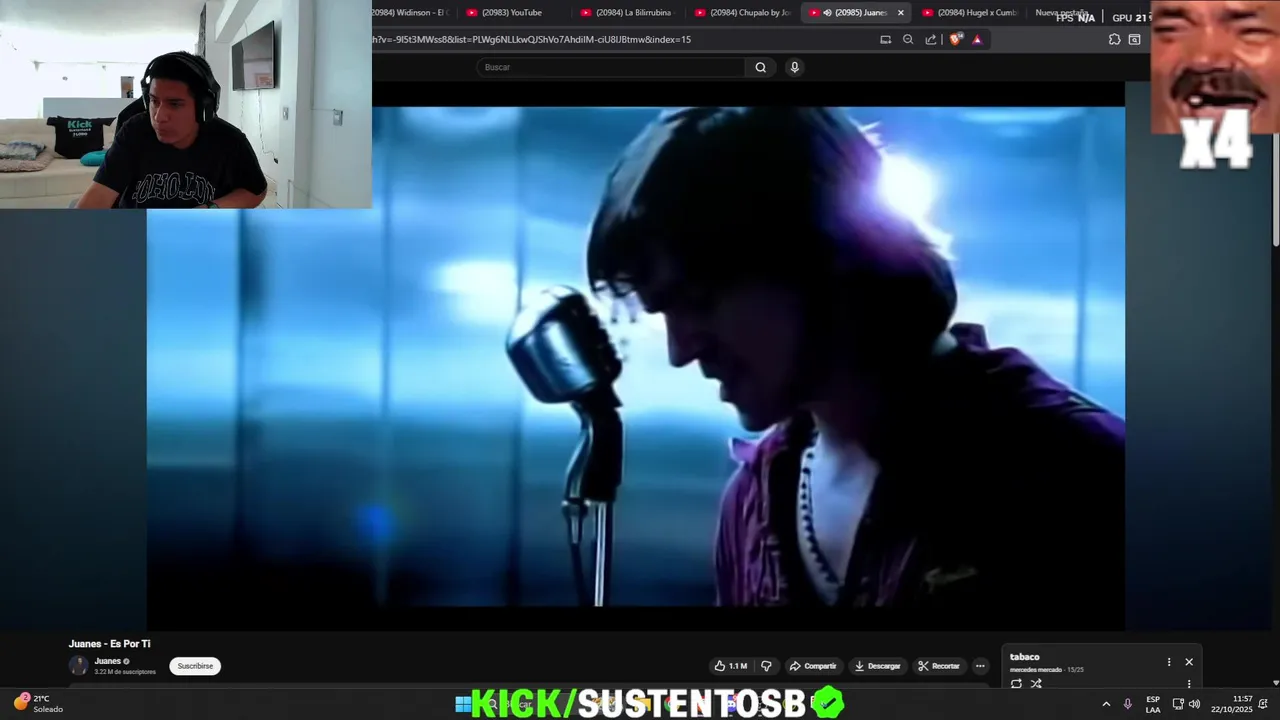Click the Recortar clip button
The height and width of the screenshot is (720, 1280).
click(939, 666)
